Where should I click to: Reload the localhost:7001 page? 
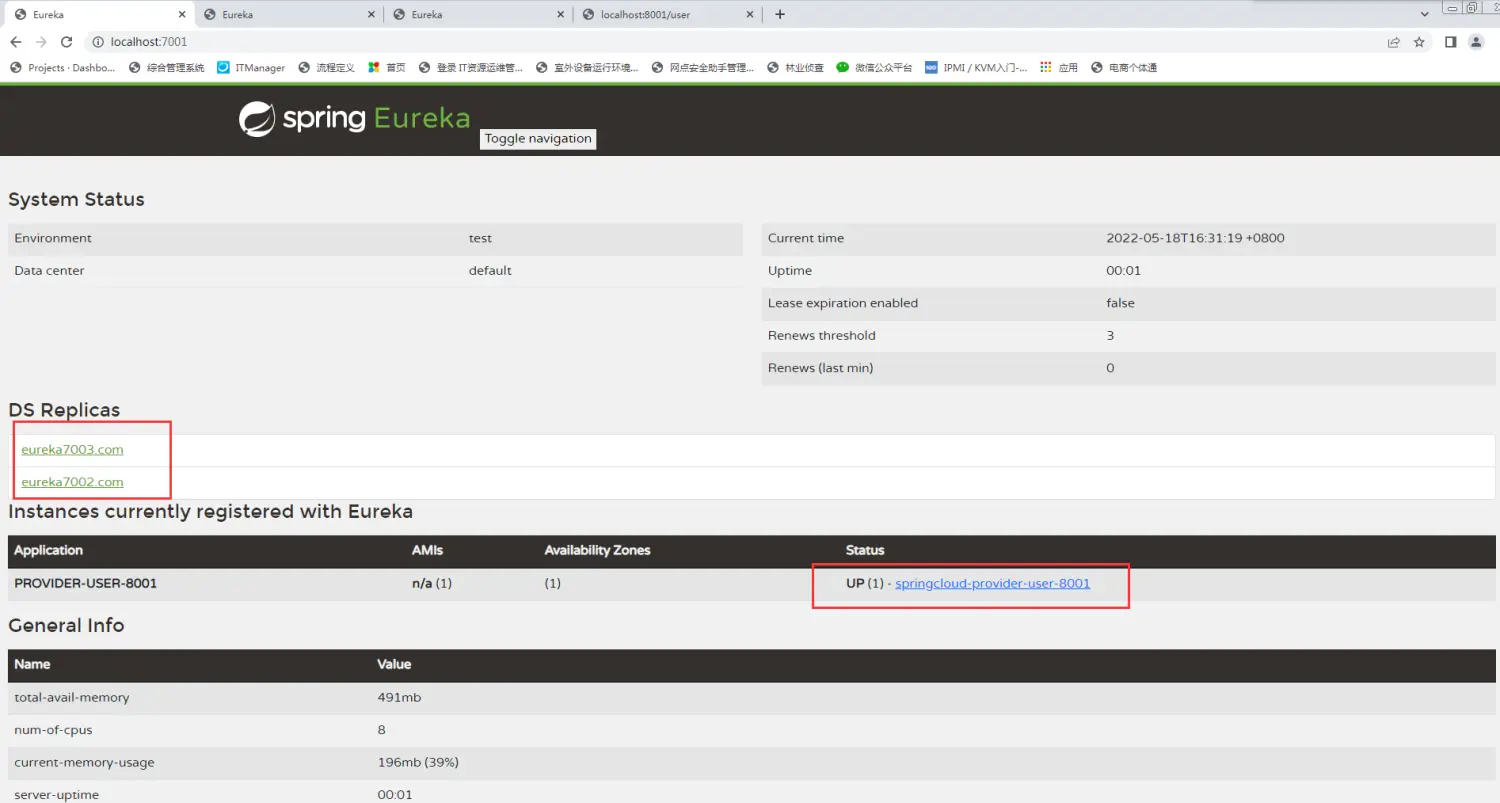point(67,42)
